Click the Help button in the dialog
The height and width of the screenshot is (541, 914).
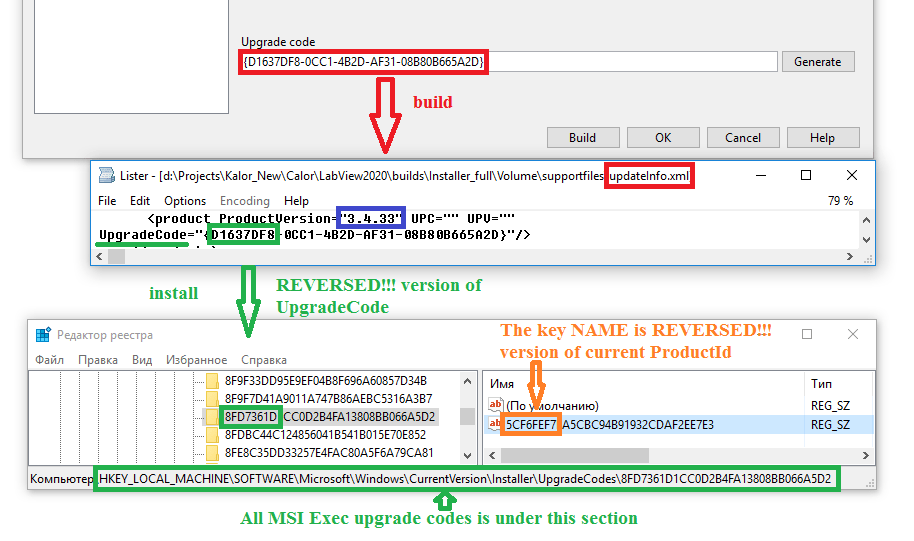[822, 138]
